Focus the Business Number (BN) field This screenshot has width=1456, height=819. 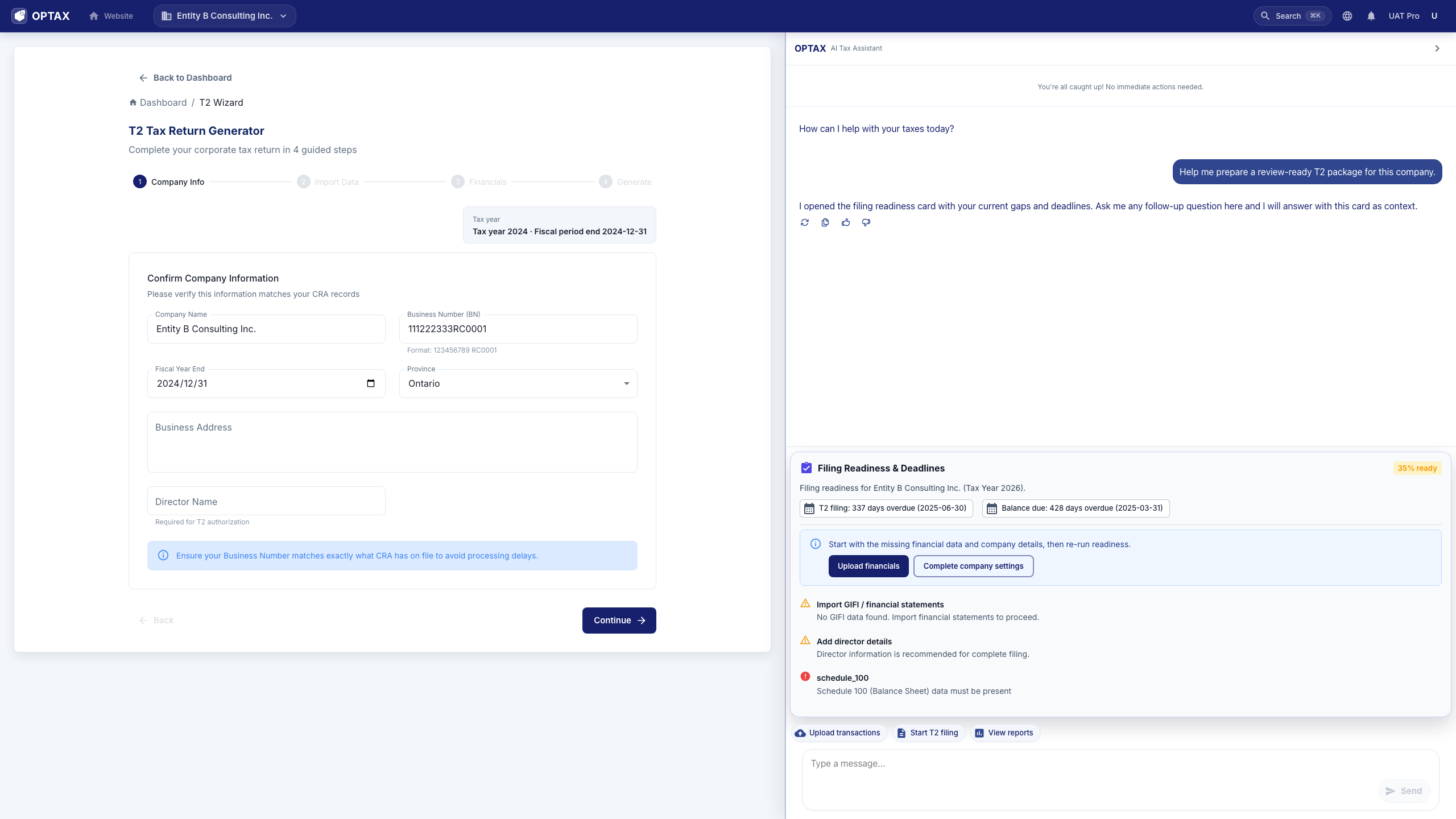point(518,329)
